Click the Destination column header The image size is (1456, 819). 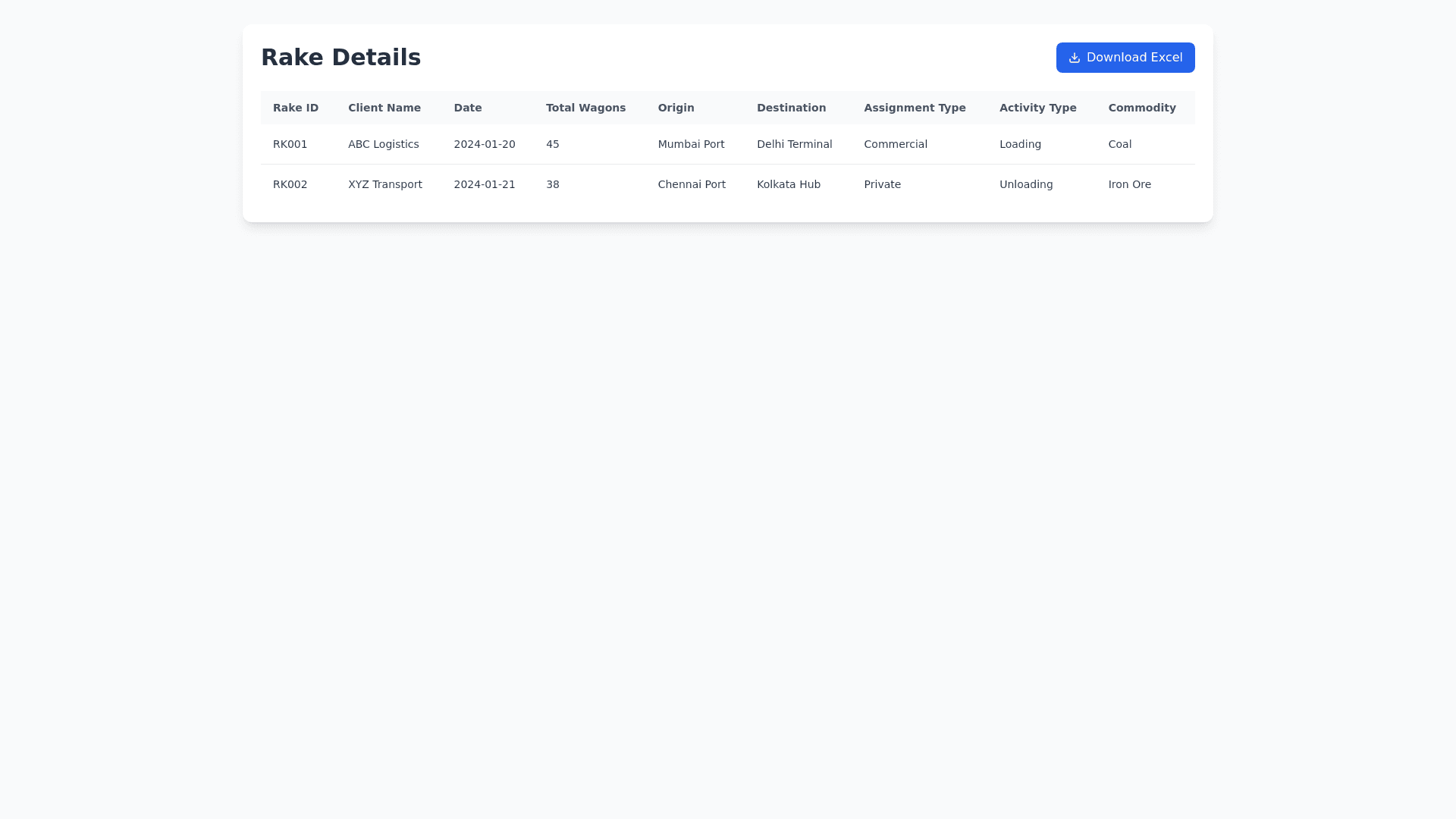coord(791,108)
